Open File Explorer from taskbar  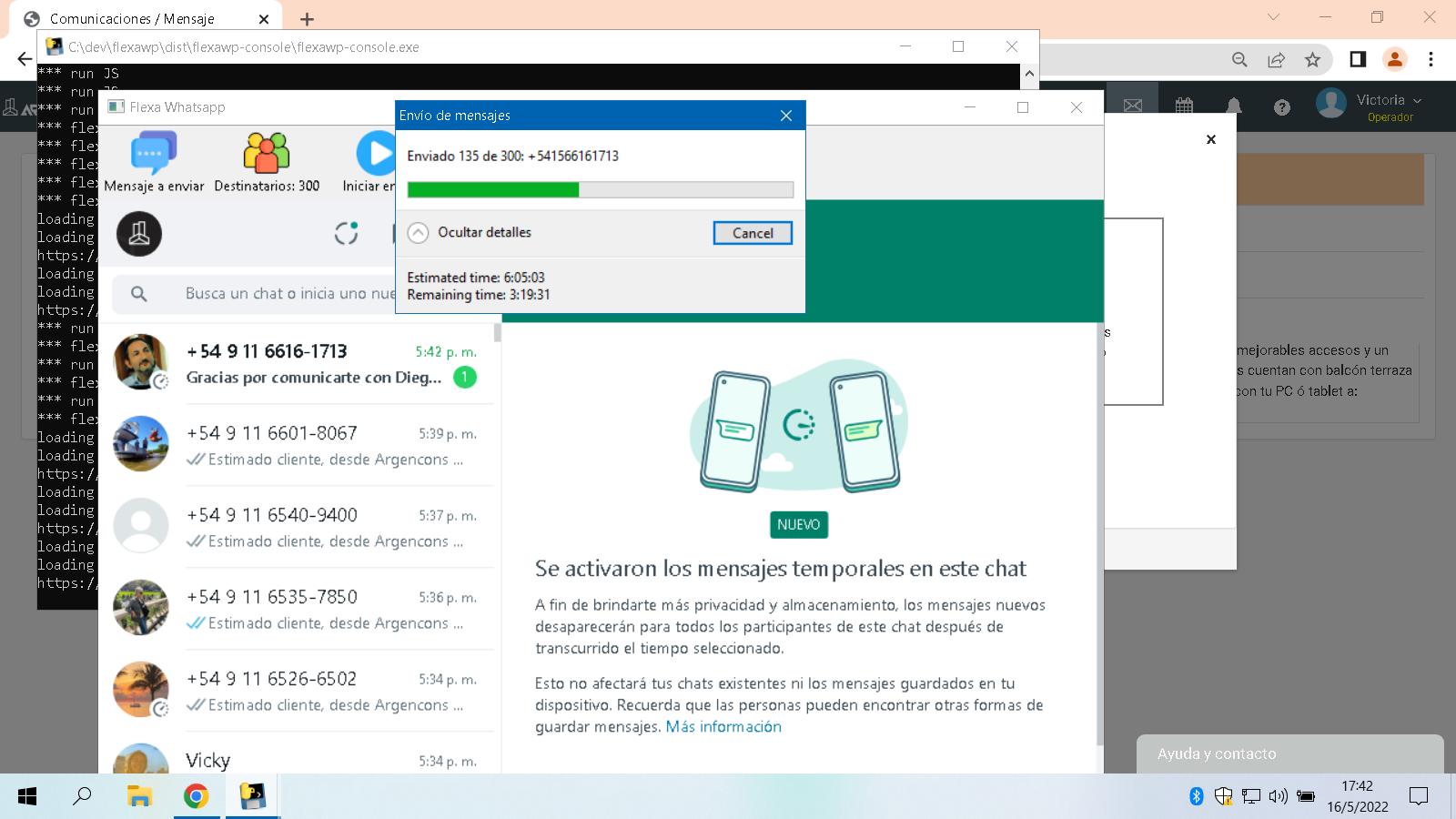(x=139, y=797)
